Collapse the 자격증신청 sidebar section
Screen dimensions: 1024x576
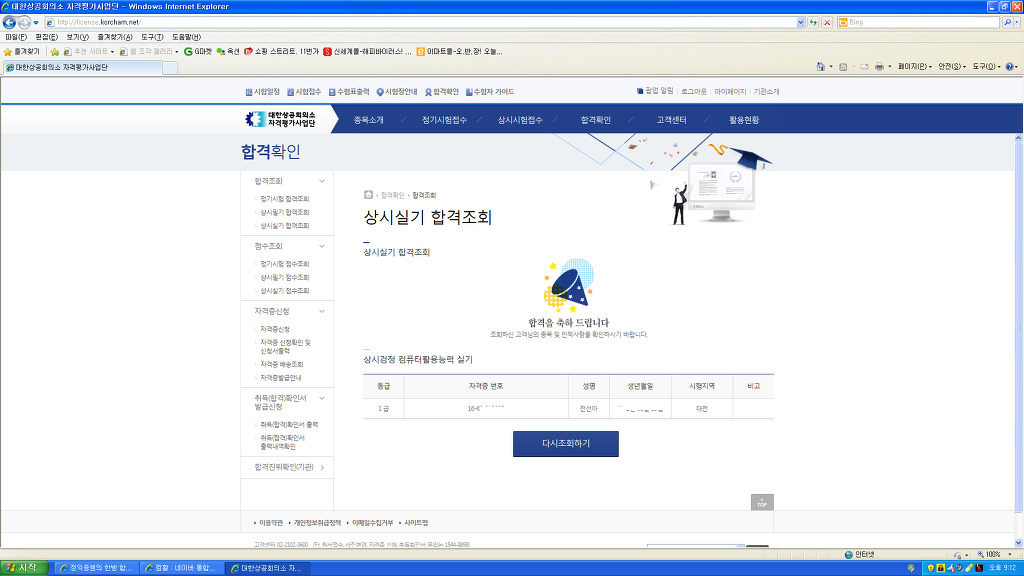pyautogui.click(x=322, y=312)
